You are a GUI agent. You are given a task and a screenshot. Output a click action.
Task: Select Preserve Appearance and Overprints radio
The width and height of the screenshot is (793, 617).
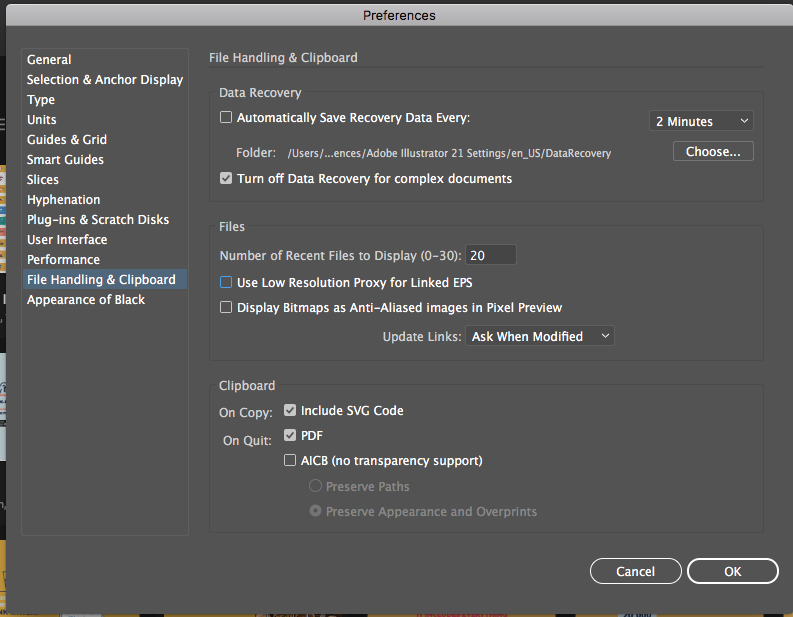click(316, 512)
